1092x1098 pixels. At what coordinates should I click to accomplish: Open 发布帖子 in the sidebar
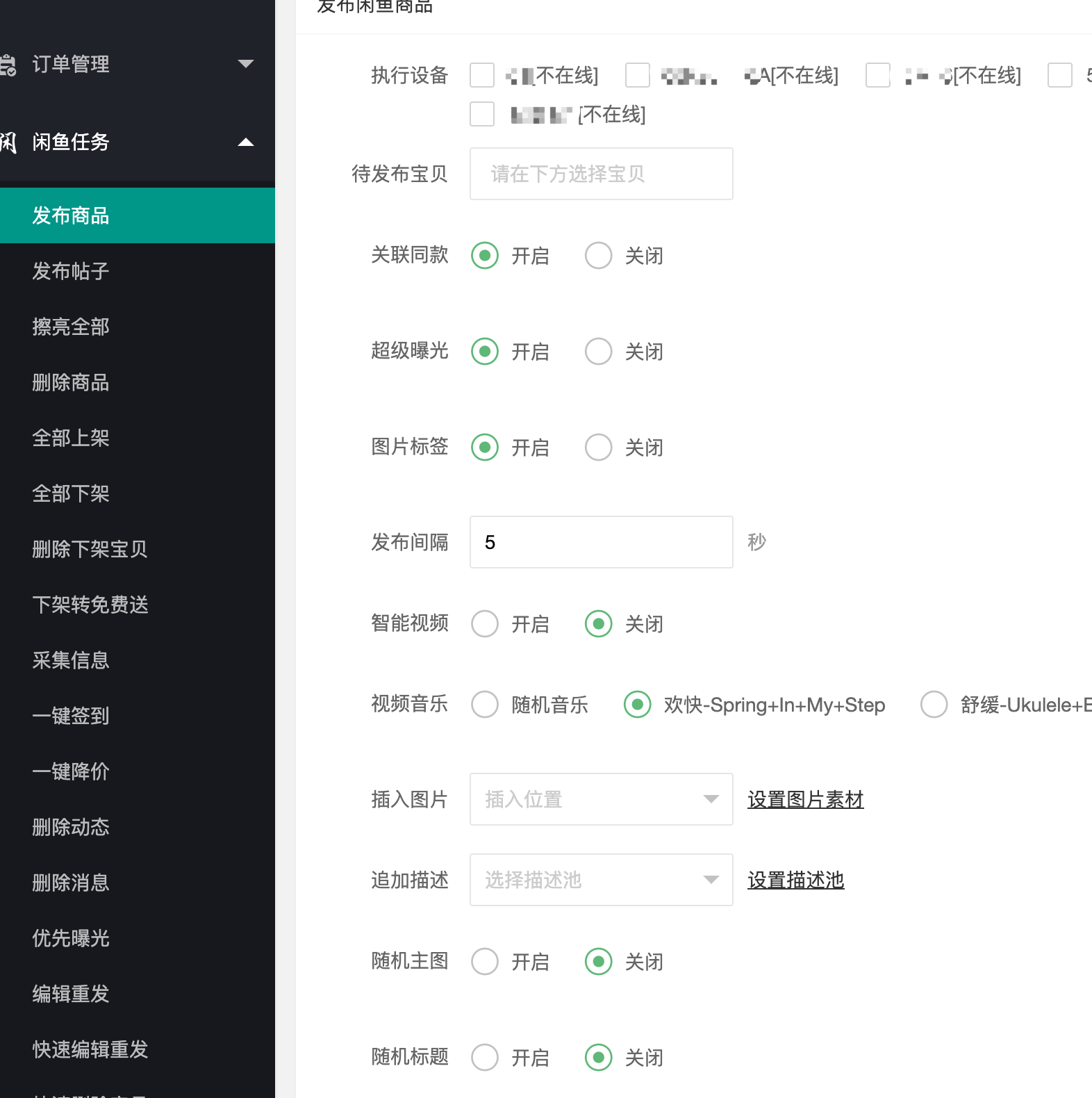(71, 271)
